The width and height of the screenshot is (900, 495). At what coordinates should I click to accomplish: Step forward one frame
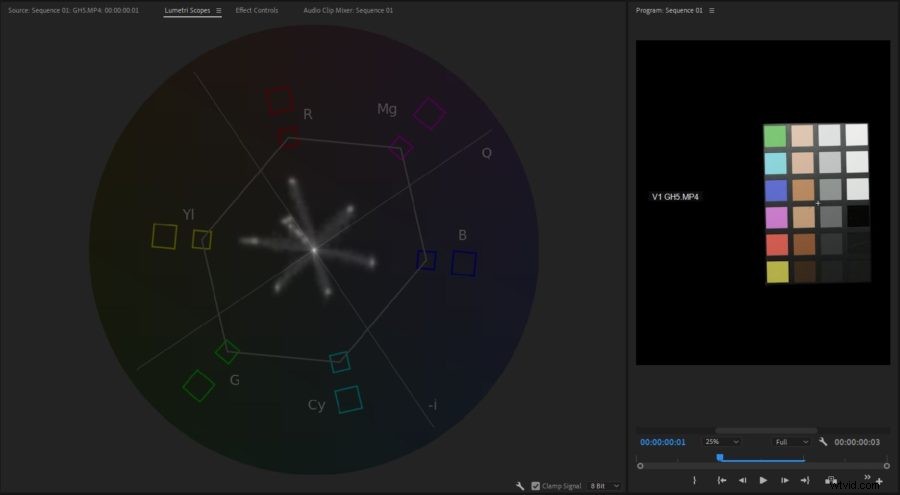(x=784, y=480)
